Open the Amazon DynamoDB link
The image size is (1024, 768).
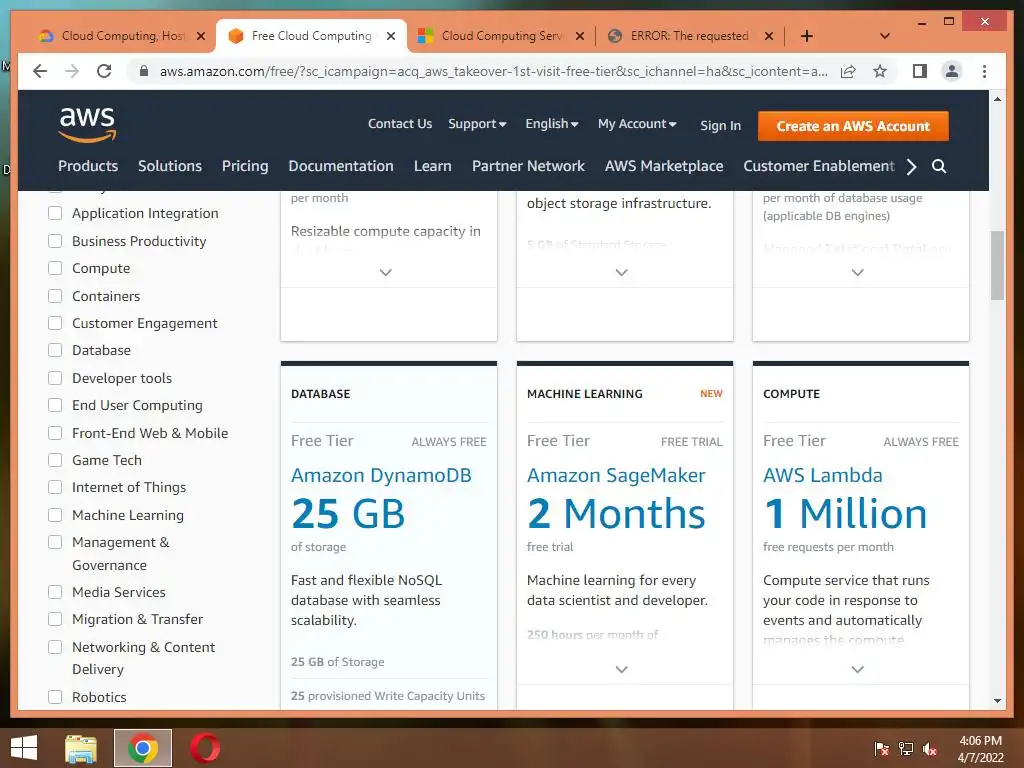pyautogui.click(x=381, y=475)
